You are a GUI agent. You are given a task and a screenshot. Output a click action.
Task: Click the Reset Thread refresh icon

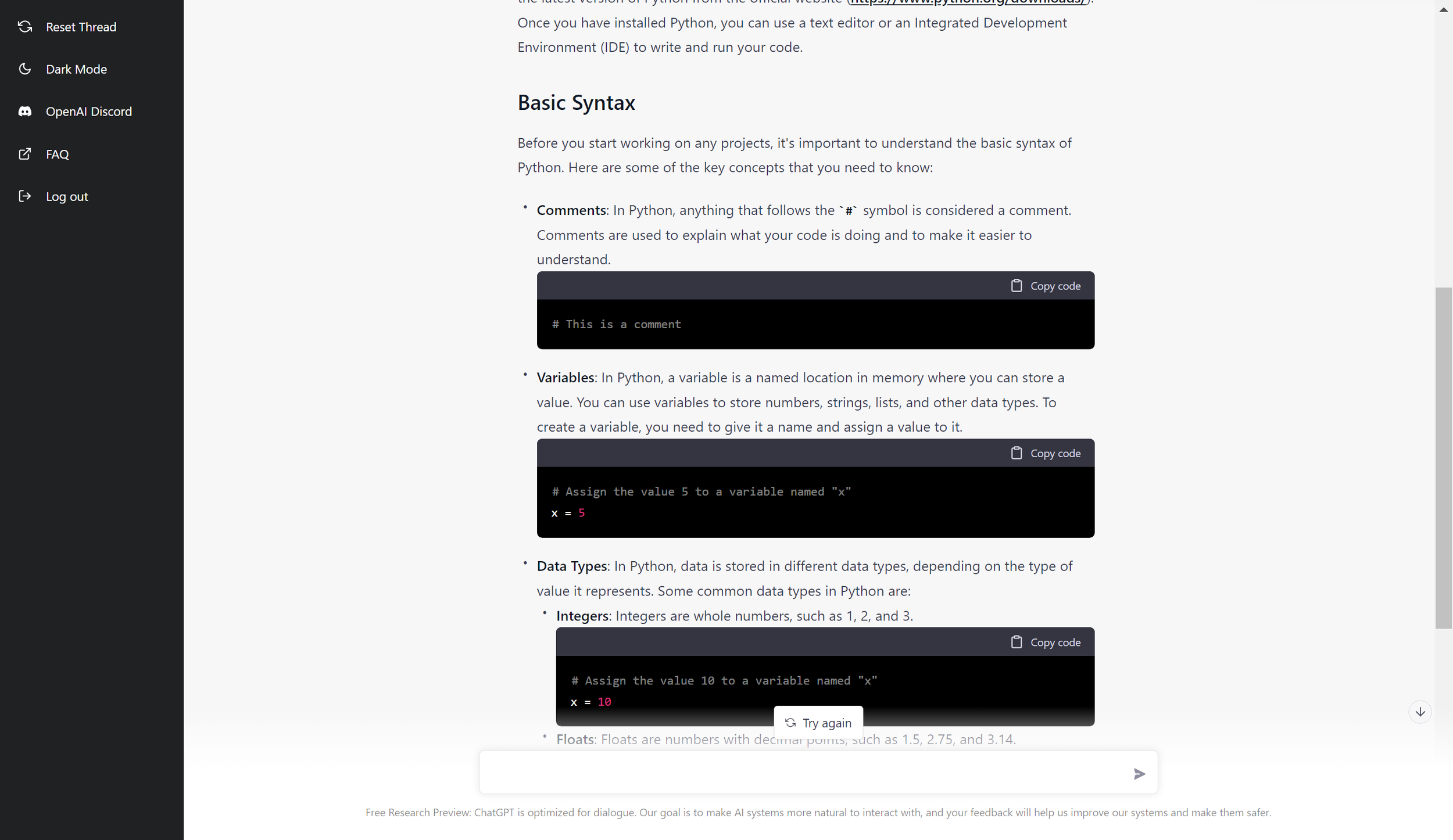(25, 27)
